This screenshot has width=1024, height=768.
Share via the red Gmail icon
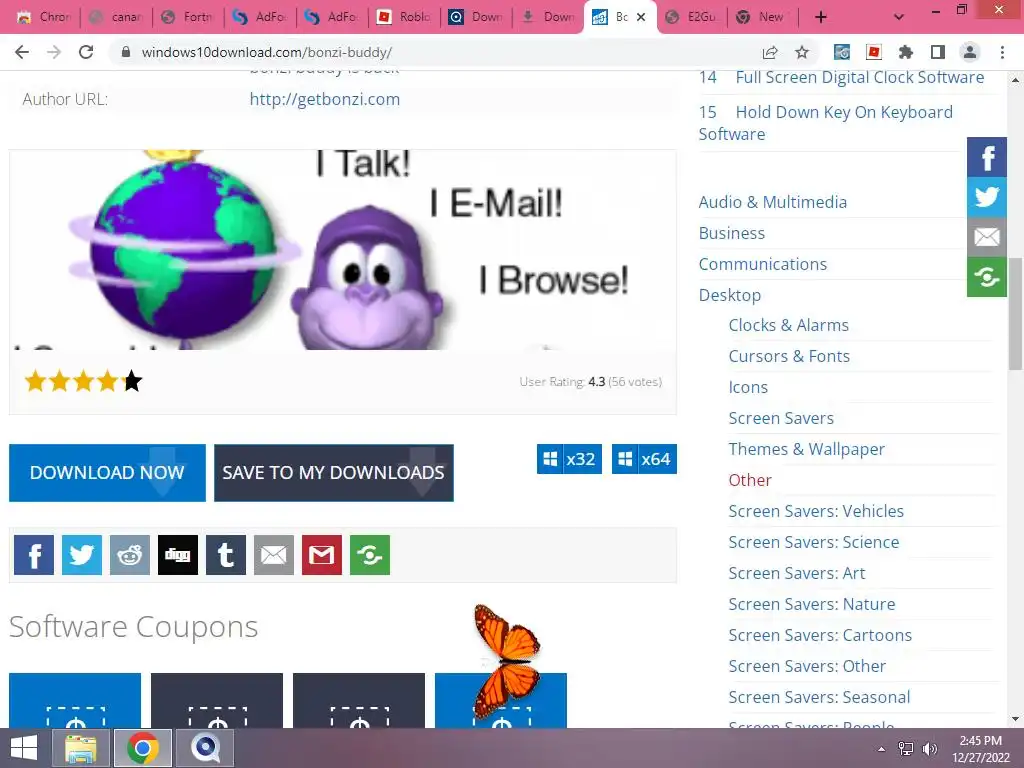point(322,555)
